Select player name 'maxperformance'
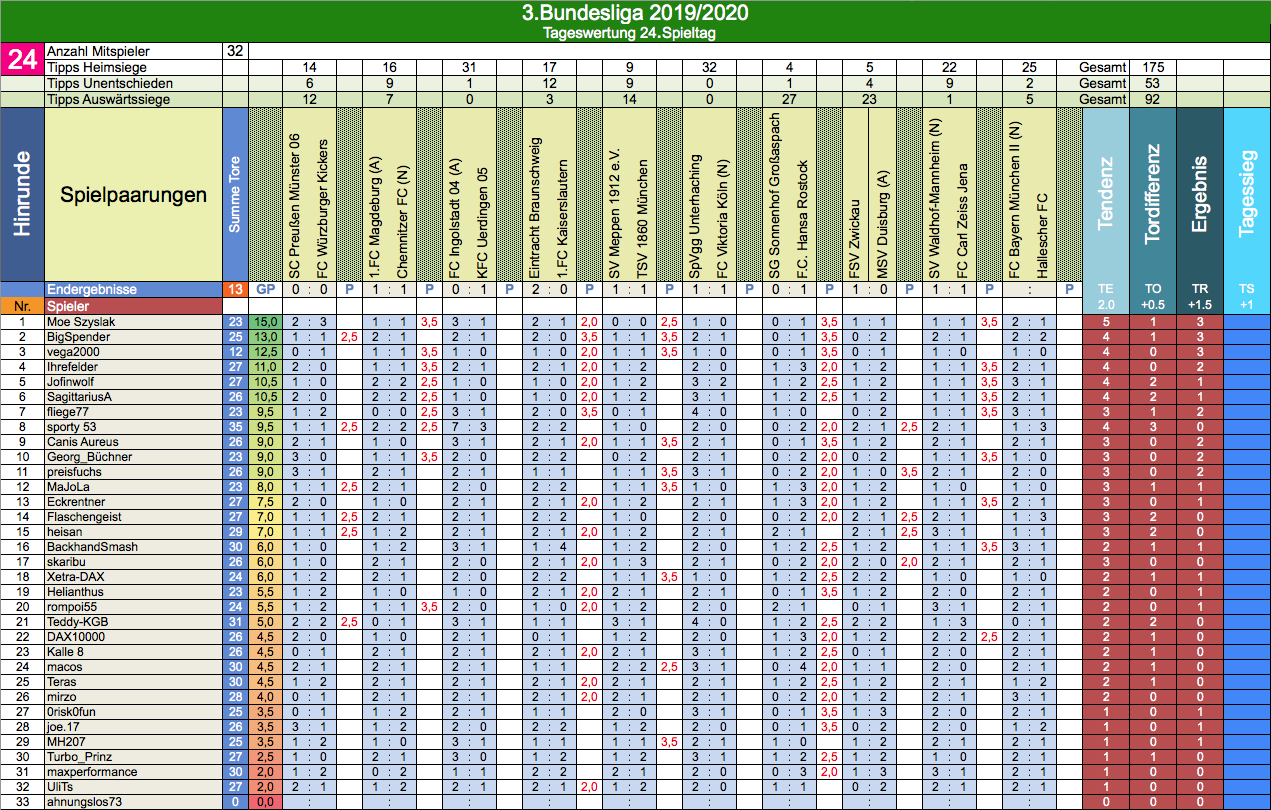Screen dimensions: 1271x810 coord(90,772)
